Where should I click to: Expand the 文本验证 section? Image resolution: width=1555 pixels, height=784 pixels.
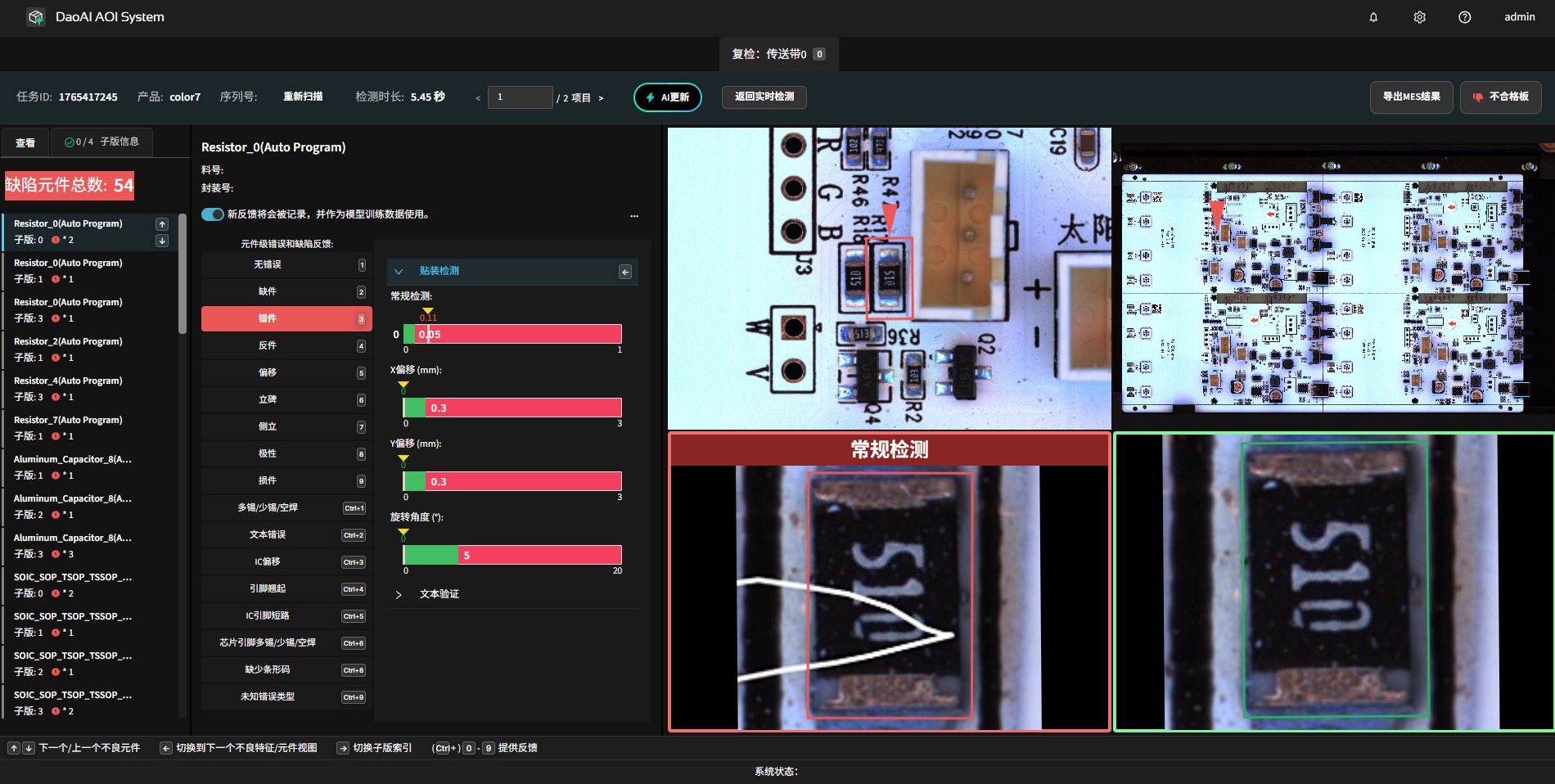click(399, 595)
